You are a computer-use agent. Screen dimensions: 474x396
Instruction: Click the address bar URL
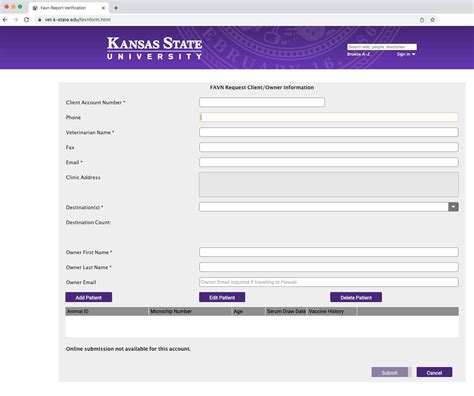(x=78, y=20)
